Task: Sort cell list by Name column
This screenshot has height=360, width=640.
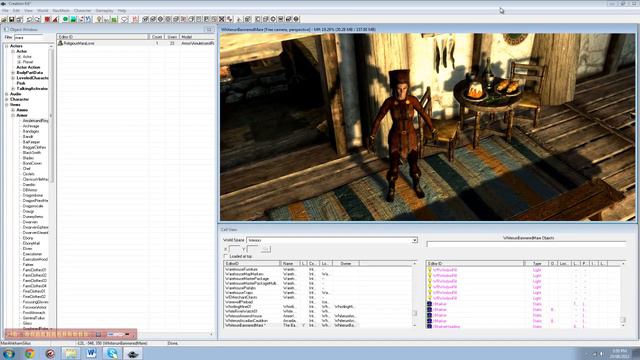Action: (290, 264)
